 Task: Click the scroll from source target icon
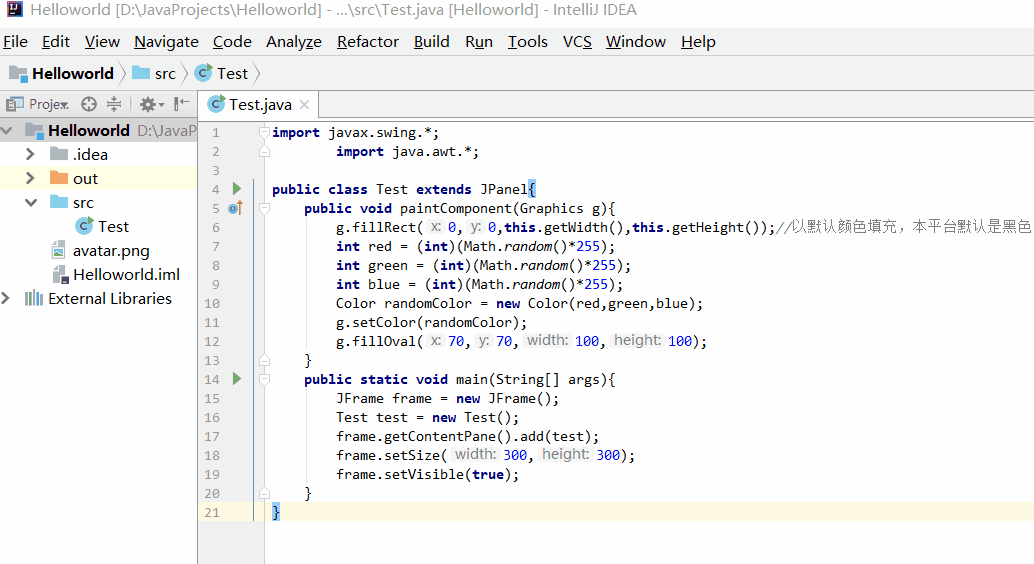pos(89,104)
